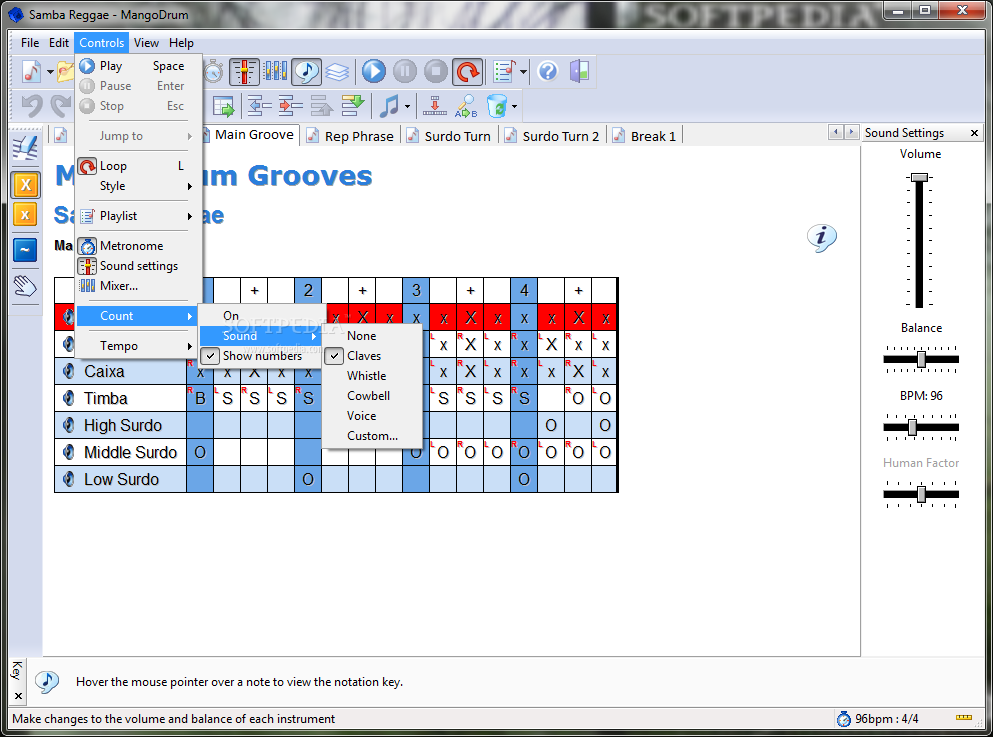Choose Metronome in the Controls menu
This screenshot has width=993, height=737.
pos(139,246)
